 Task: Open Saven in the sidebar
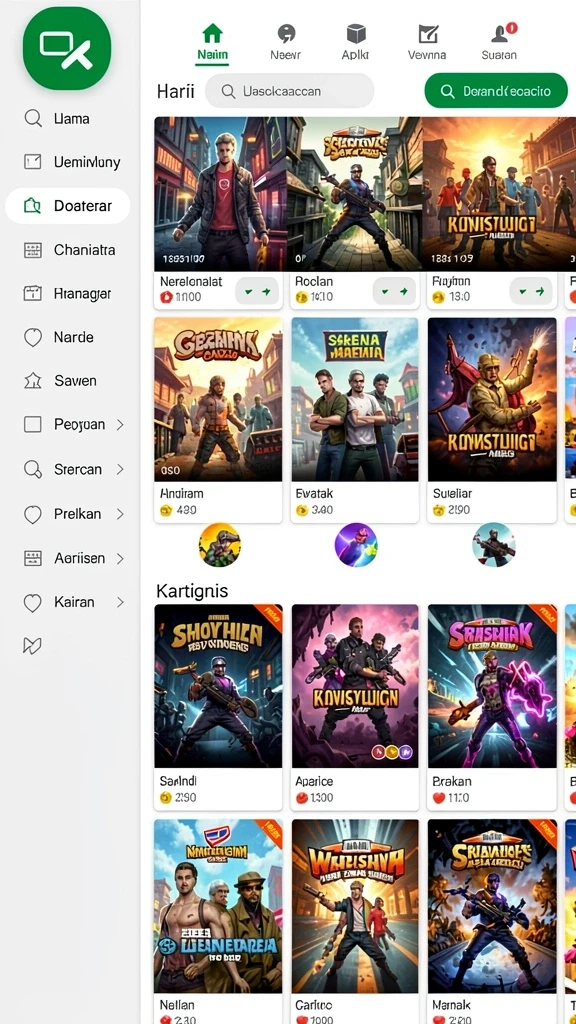point(68,381)
